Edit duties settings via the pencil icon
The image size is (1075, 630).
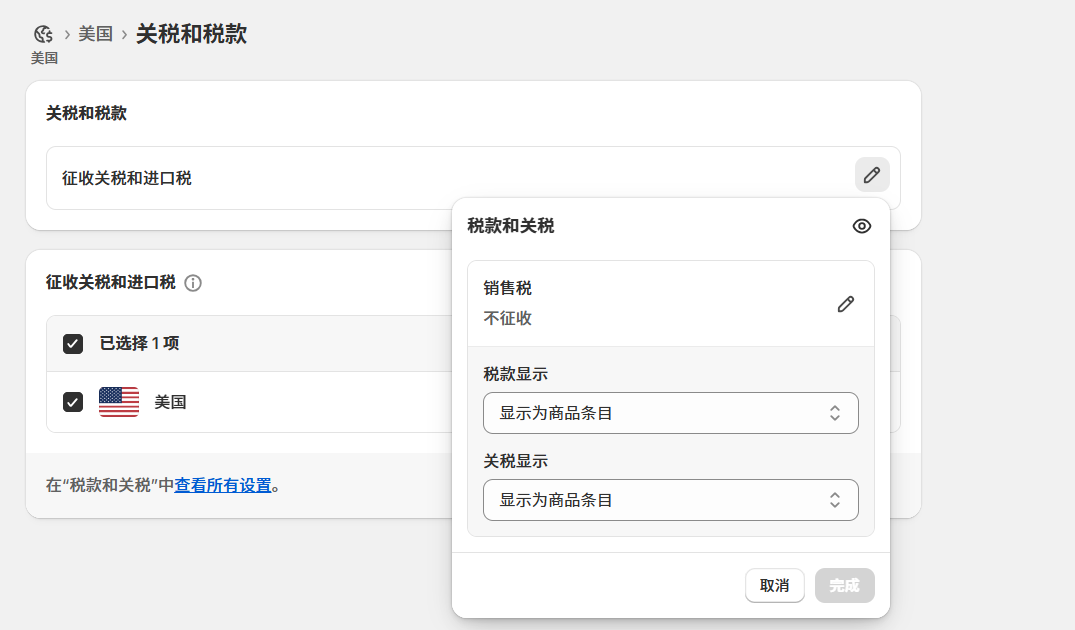[871, 174]
